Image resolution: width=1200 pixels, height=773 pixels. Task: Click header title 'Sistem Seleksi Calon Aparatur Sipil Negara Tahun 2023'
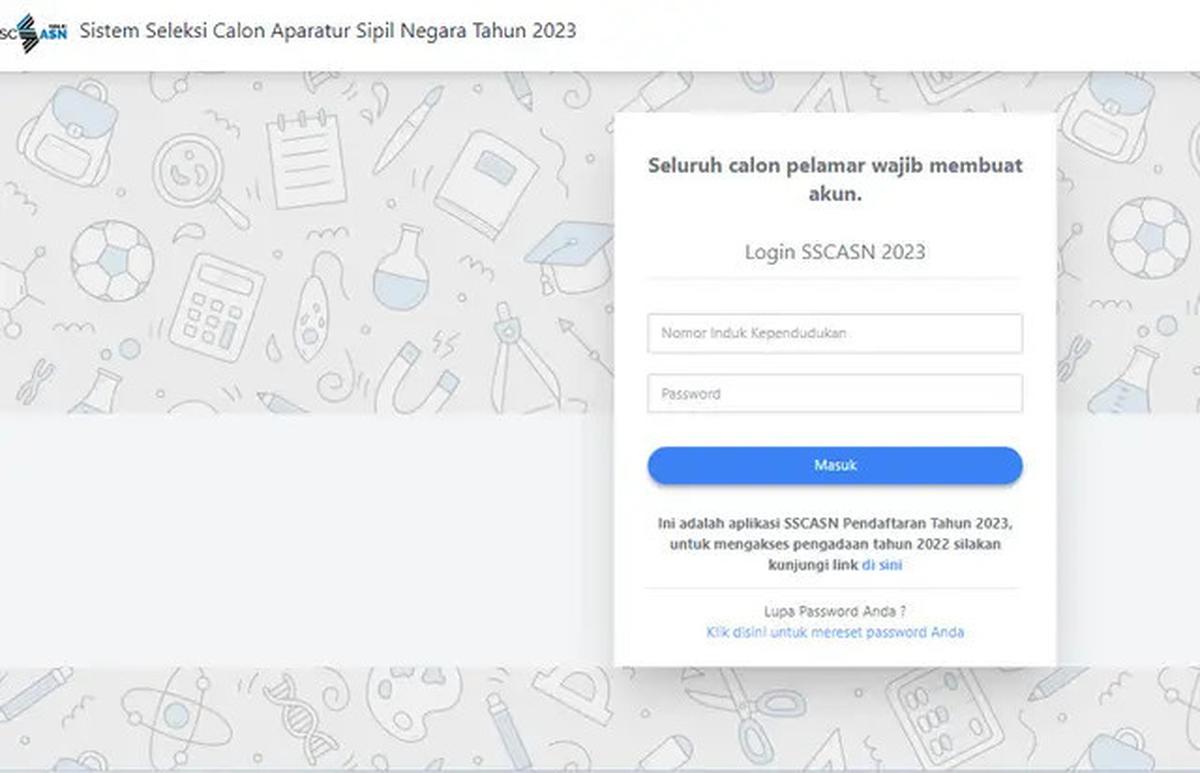(328, 31)
